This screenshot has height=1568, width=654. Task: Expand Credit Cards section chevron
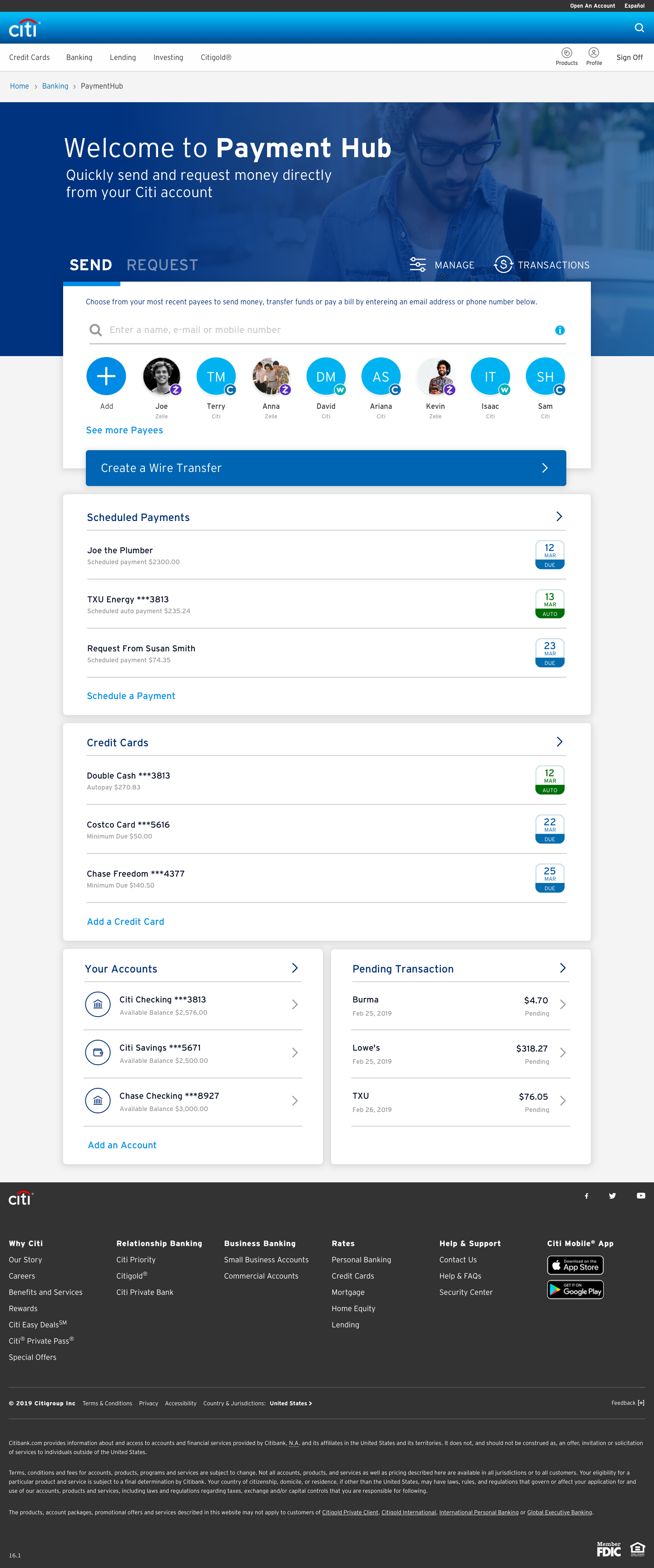pos(559,741)
